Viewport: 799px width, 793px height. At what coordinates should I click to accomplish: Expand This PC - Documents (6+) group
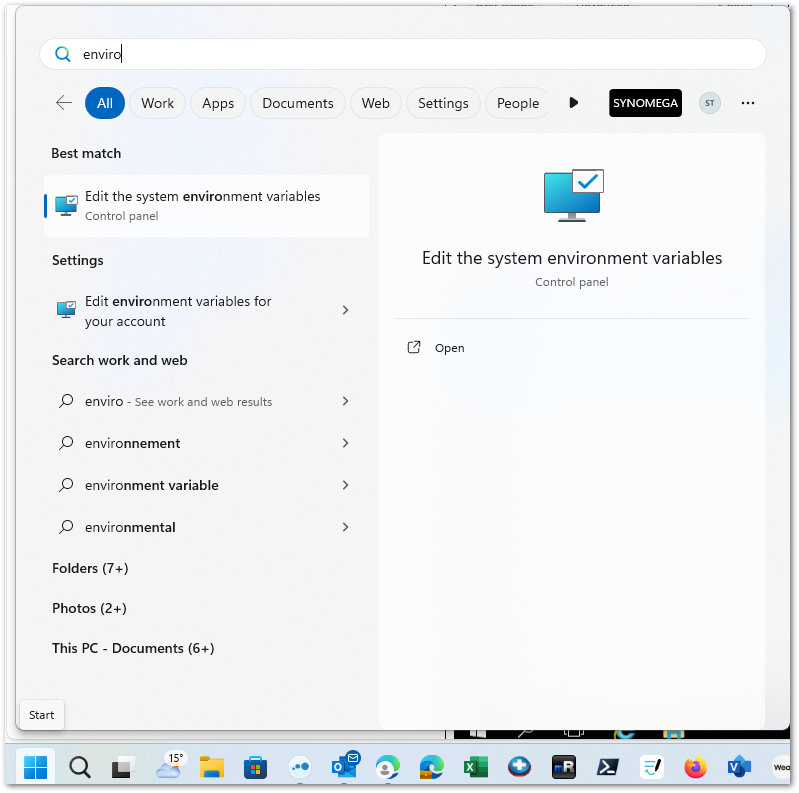(x=133, y=648)
